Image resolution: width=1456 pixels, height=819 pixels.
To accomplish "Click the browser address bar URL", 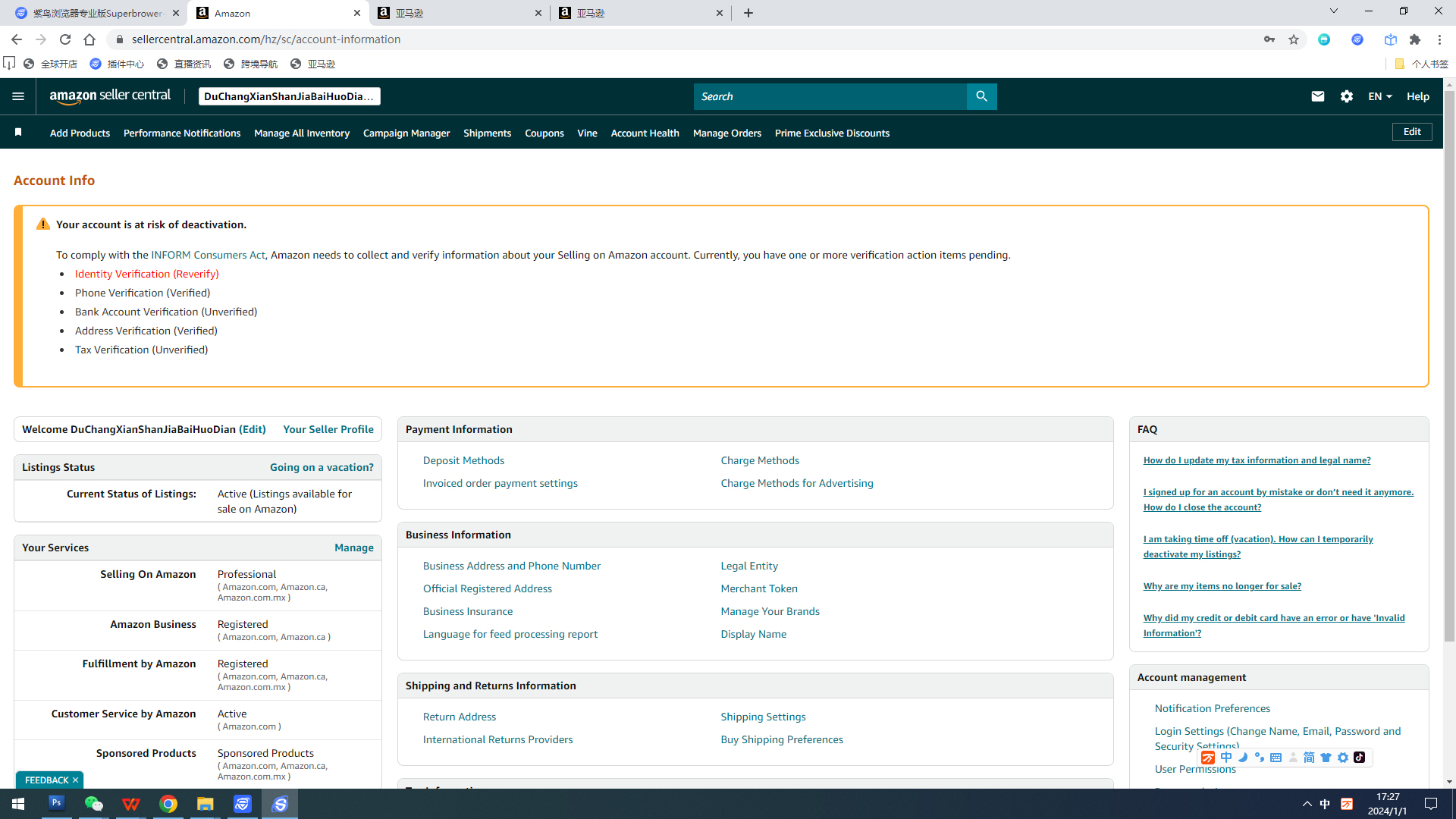I will tap(266, 39).
